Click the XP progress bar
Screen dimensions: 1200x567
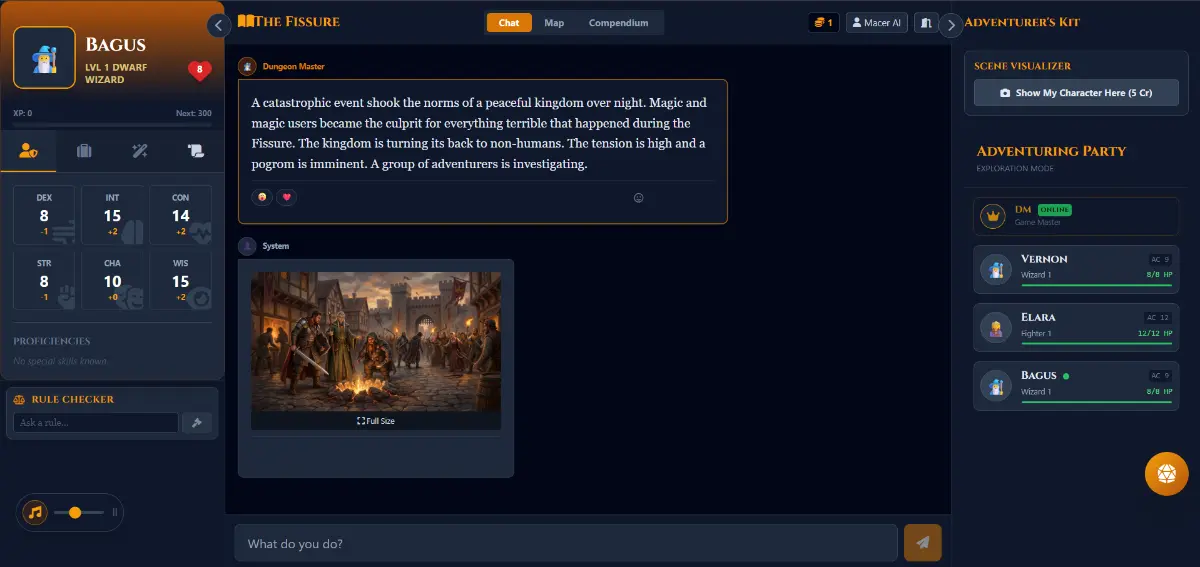[112, 124]
